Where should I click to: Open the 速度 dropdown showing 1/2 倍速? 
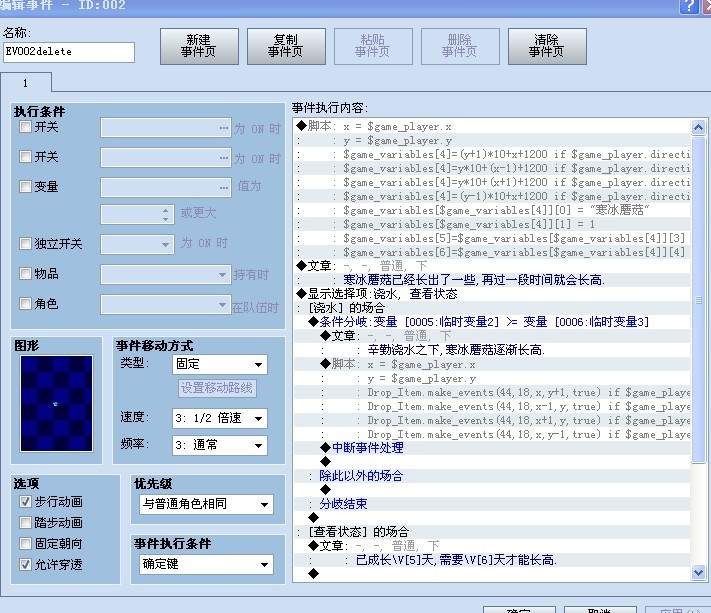point(220,418)
